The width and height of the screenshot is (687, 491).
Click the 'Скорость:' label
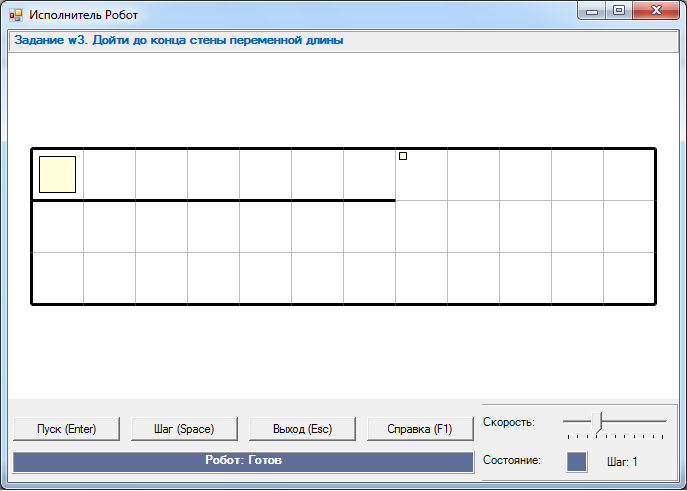tap(508, 422)
